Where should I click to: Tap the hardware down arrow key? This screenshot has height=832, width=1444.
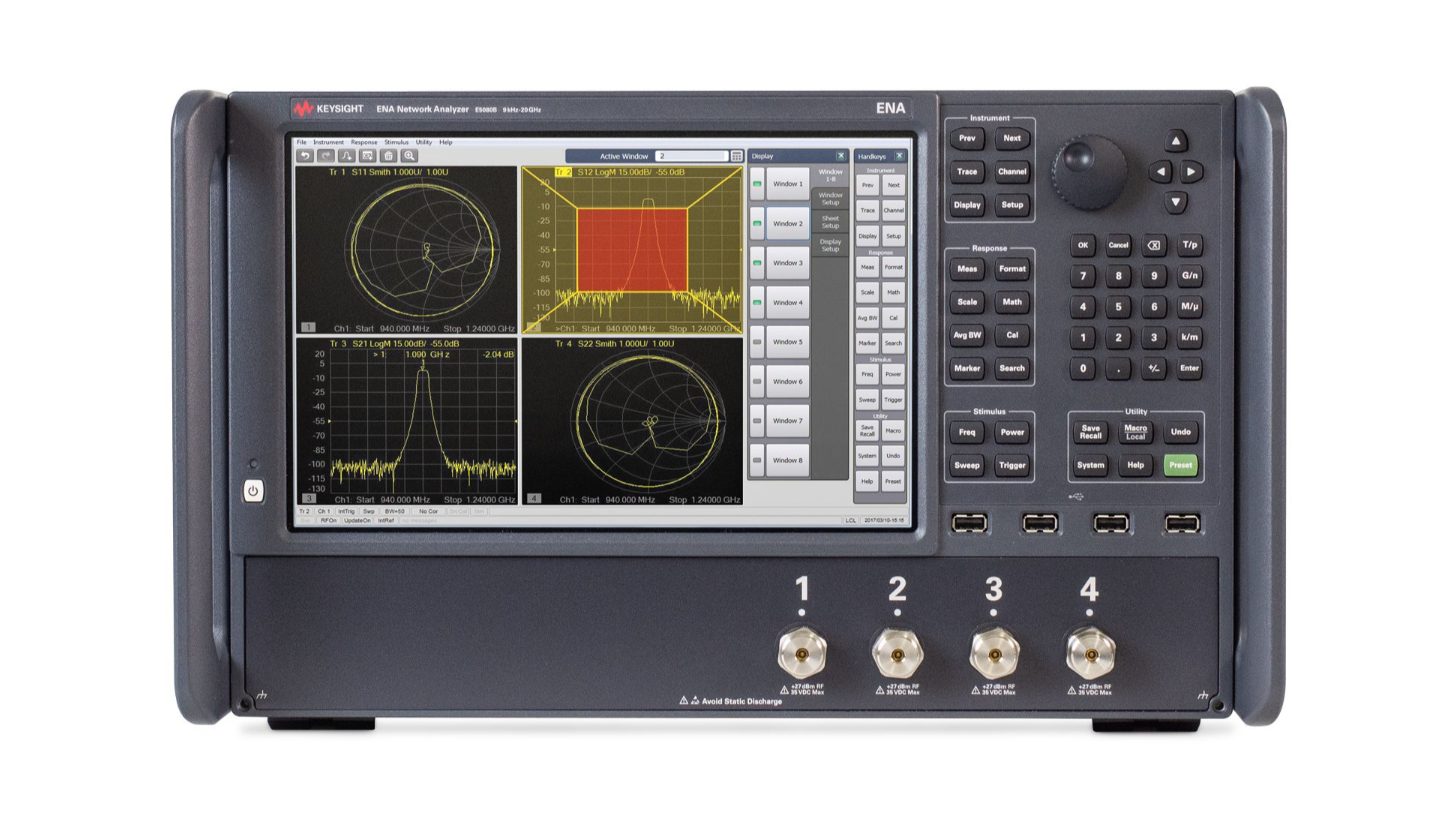click(1176, 202)
